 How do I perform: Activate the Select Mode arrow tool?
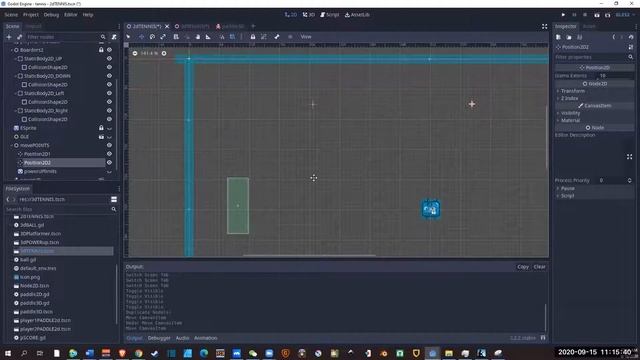(x=128, y=37)
